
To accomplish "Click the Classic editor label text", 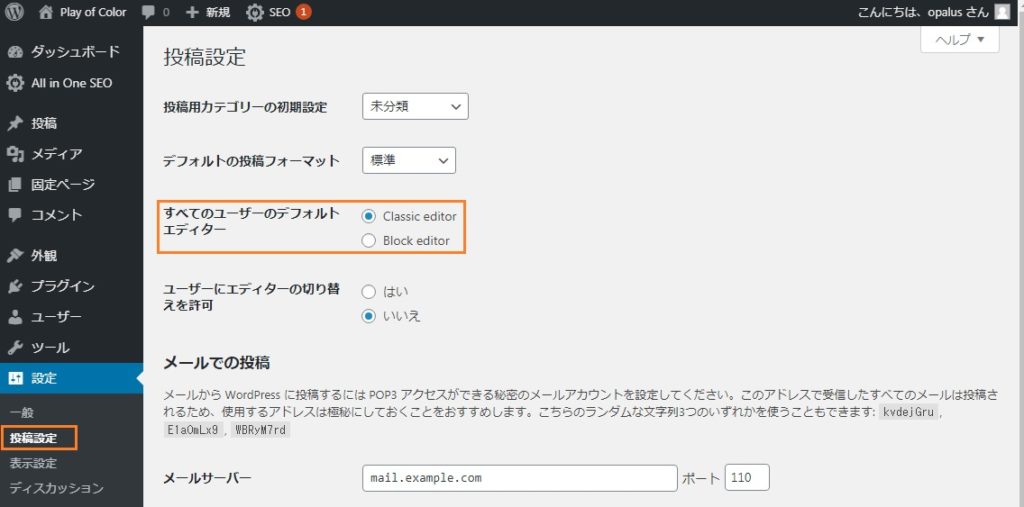I will click(420, 216).
